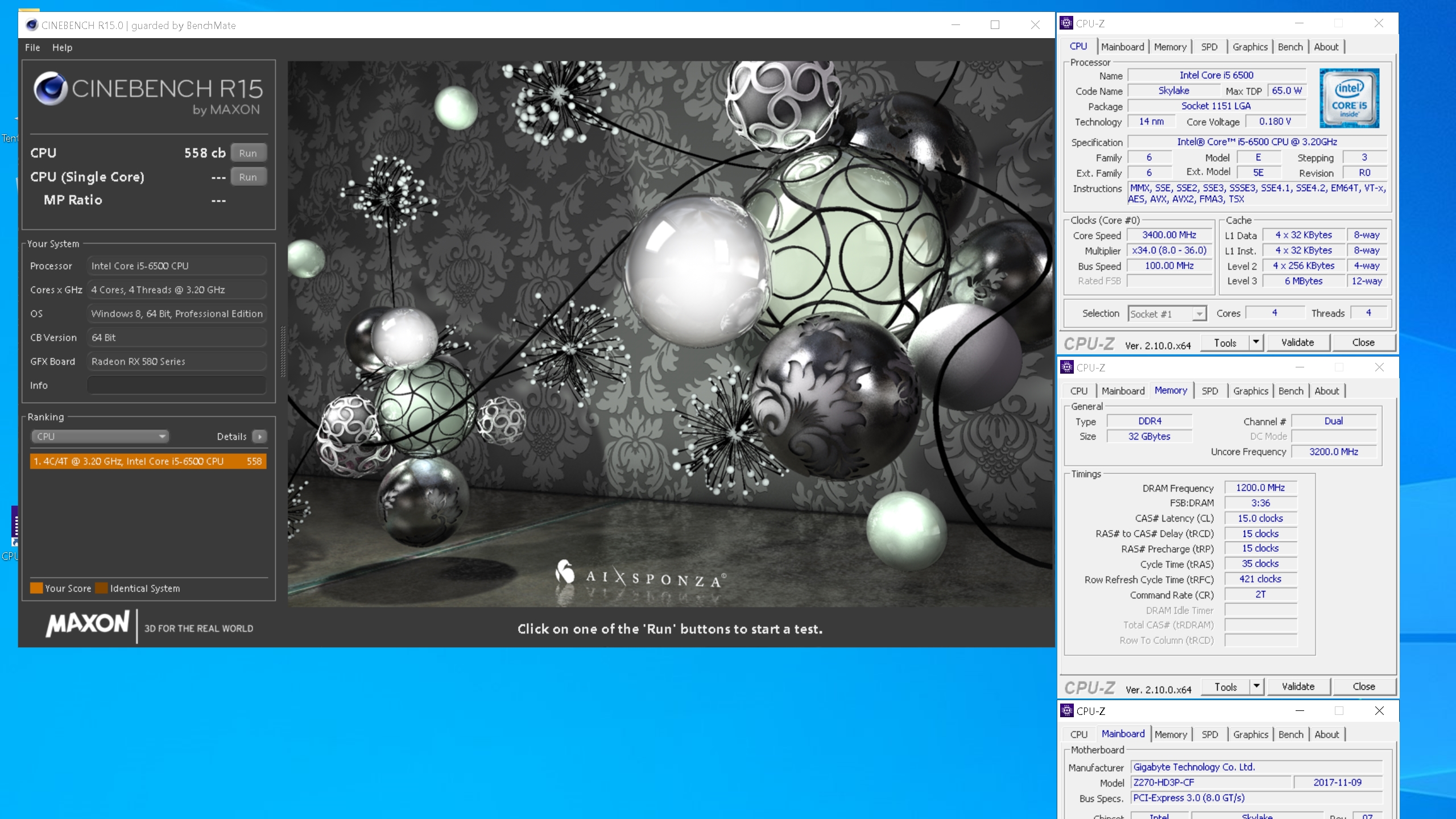Click the orange Your Score legend swatch

pyautogui.click(x=36, y=588)
